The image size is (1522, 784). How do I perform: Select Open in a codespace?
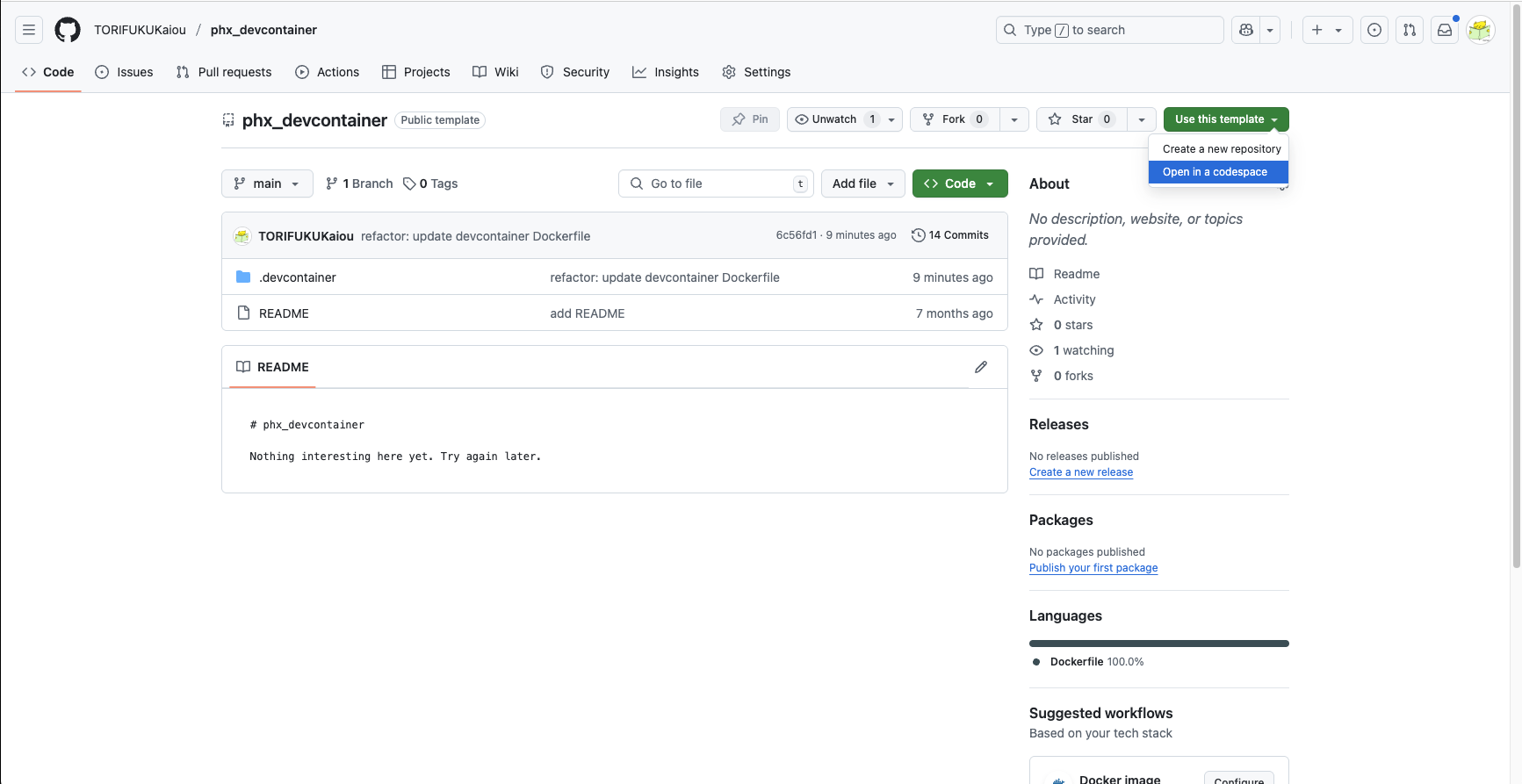pos(1219,172)
